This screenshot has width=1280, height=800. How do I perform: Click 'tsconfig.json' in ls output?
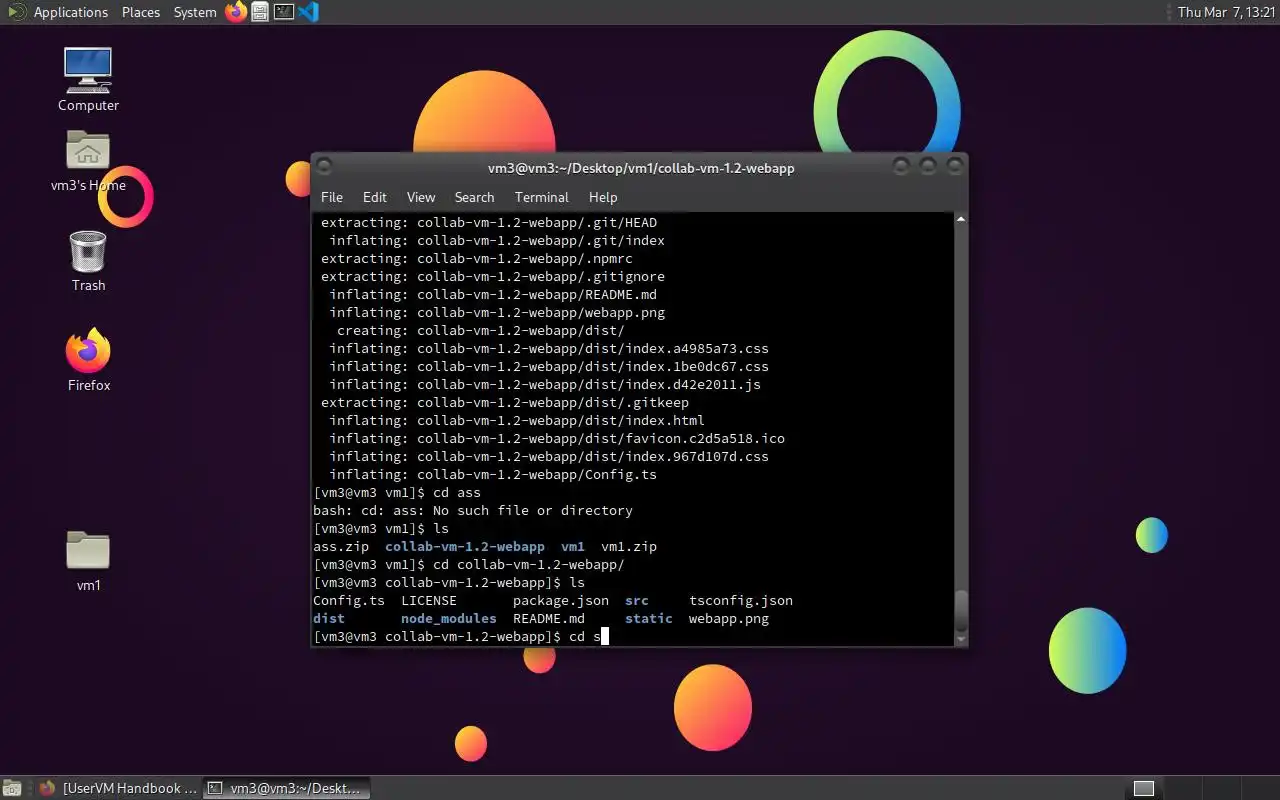point(741,600)
